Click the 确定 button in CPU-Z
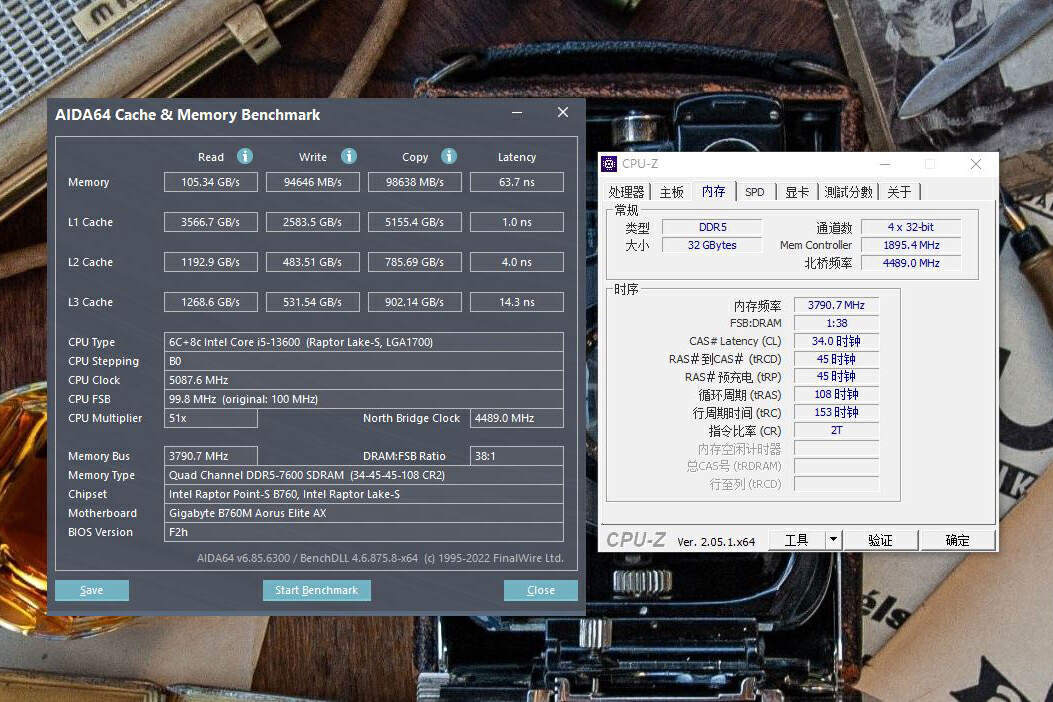The width and height of the screenshot is (1053, 702). point(958,539)
